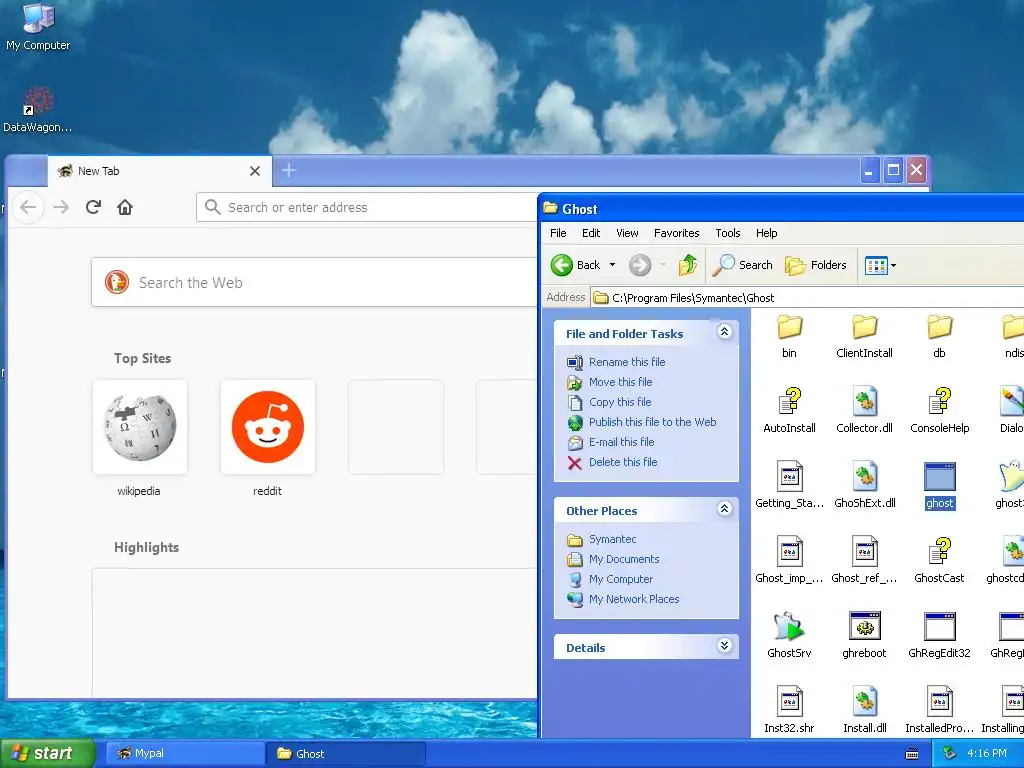Image resolution: width=1024 pixels, height=768 pixels.
Task: Open the File menu in Ghost window
Action: (x=558, y=233)
